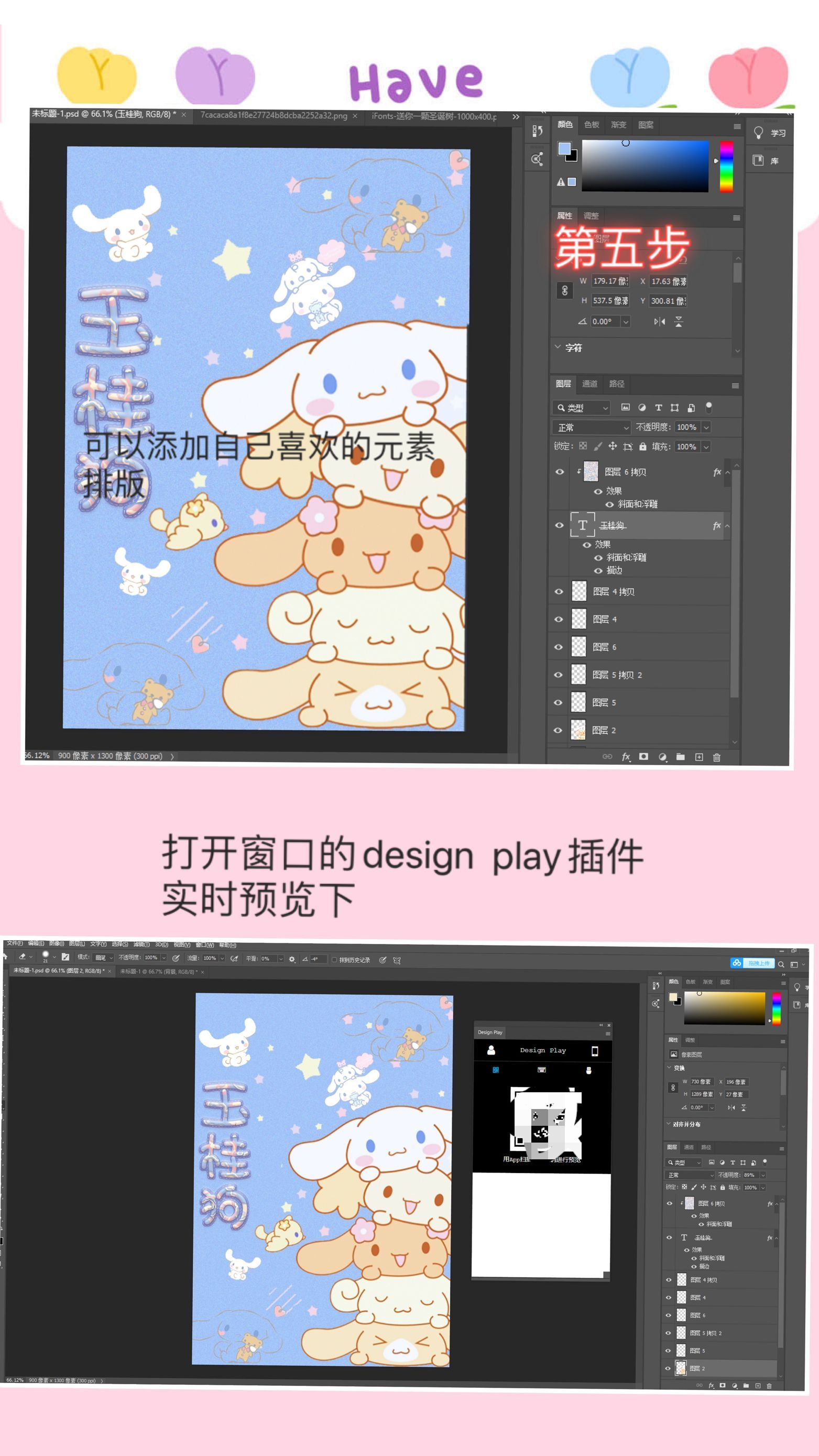The height and width of the screenshot is (1456, 819).
Task: Switch to 色板 tab in upper color panel
Action: pyautogui.click(x=592, y=124)
